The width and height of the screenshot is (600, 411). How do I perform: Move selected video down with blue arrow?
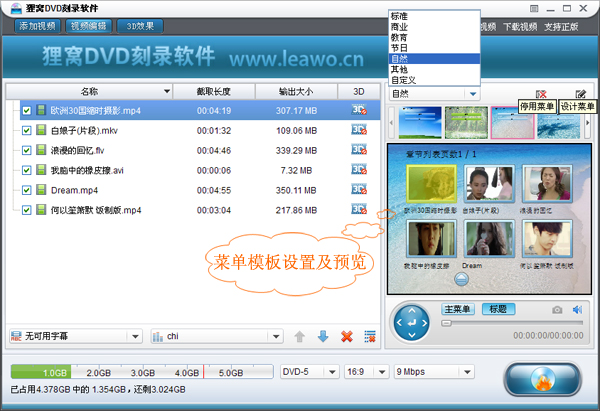323,336
